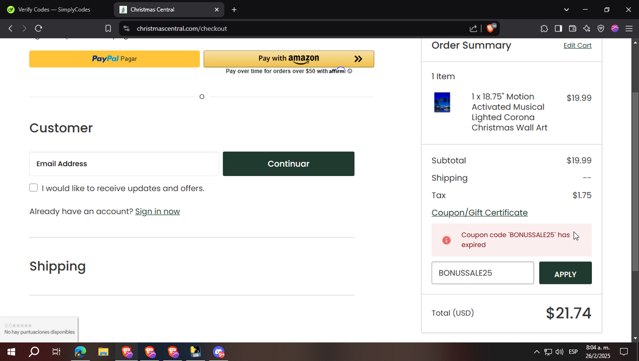
Task: Click the Corona Wall Art product thumbnail
Action: point(442,102)
